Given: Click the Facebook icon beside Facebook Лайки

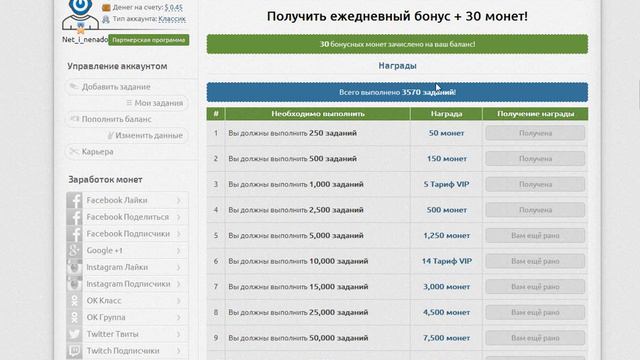Looking at the screenshot, I should point(74,200).
